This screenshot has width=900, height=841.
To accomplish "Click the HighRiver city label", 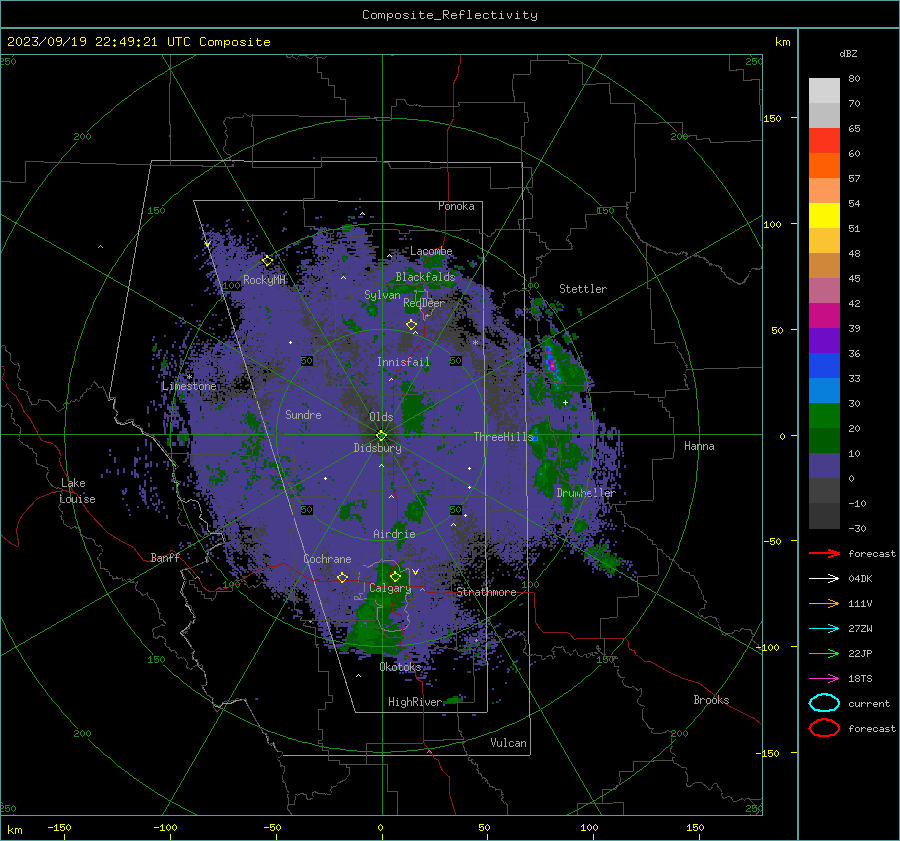I will [x=415, y=702].
